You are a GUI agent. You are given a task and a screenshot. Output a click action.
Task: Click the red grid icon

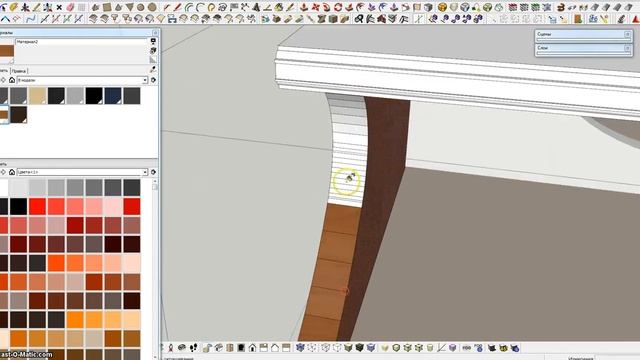[513, 7]
